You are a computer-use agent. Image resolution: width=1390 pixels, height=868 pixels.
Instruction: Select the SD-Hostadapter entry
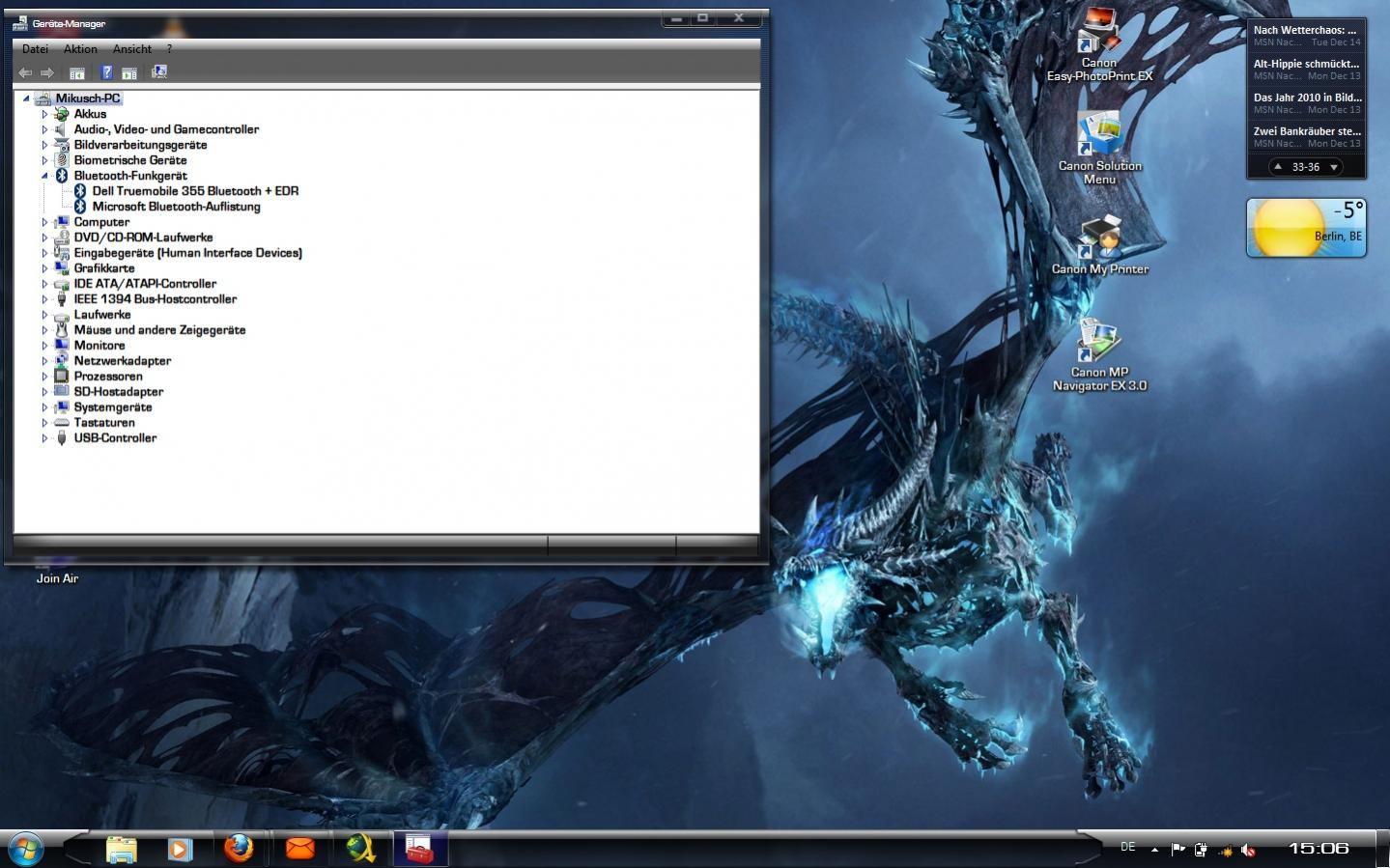(x=118, y=392)
